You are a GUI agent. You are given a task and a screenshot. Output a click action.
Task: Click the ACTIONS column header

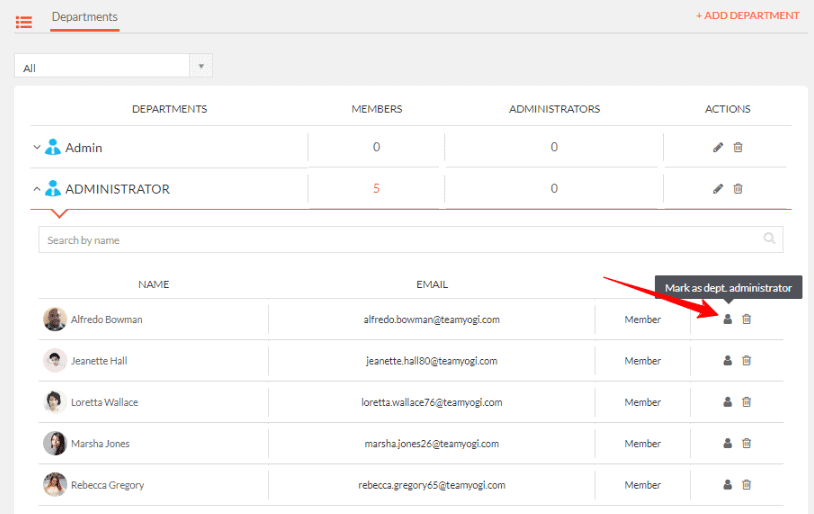727,109
